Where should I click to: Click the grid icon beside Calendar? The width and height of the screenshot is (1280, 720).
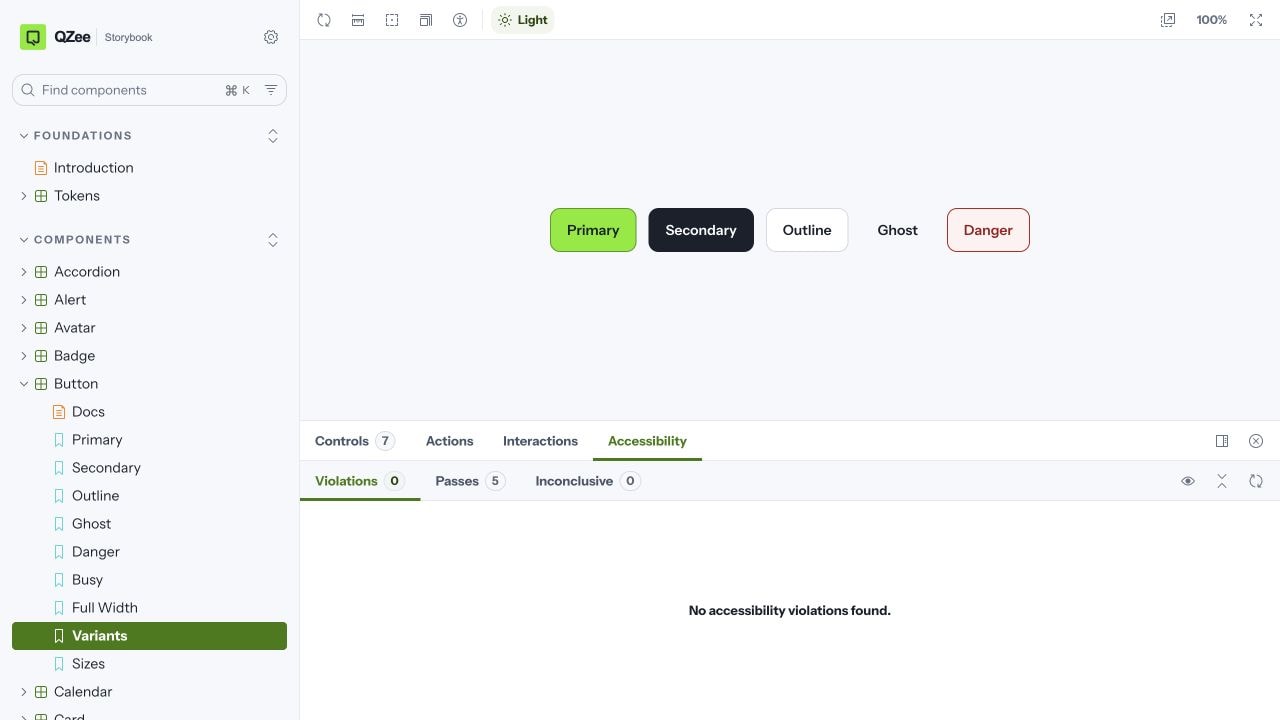click(41, 692)
